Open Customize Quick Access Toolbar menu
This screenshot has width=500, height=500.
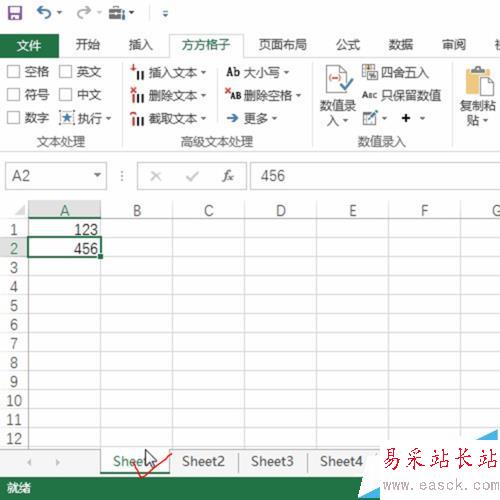point(165,13)
